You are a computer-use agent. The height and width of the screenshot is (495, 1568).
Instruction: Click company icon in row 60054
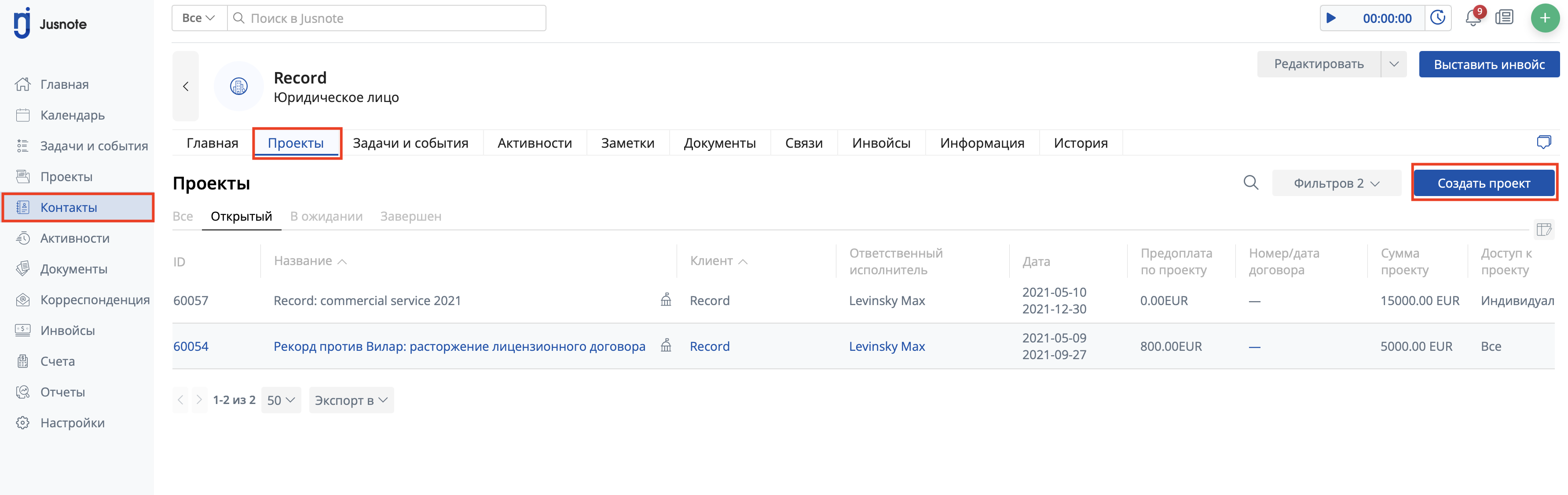666,346
